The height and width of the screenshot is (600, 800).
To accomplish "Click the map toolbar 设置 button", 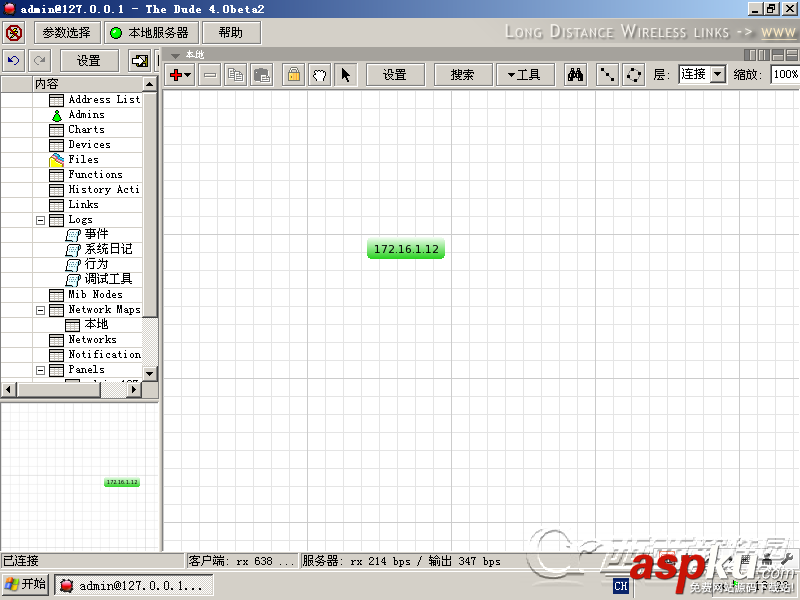I will point(395,75).
